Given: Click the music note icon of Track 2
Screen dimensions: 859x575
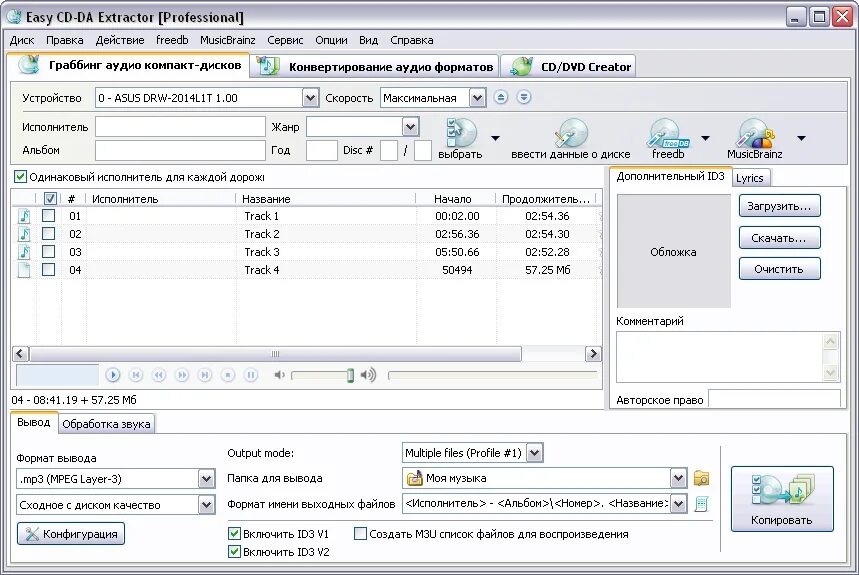Looking at the screenshot, I should point(24,234).
